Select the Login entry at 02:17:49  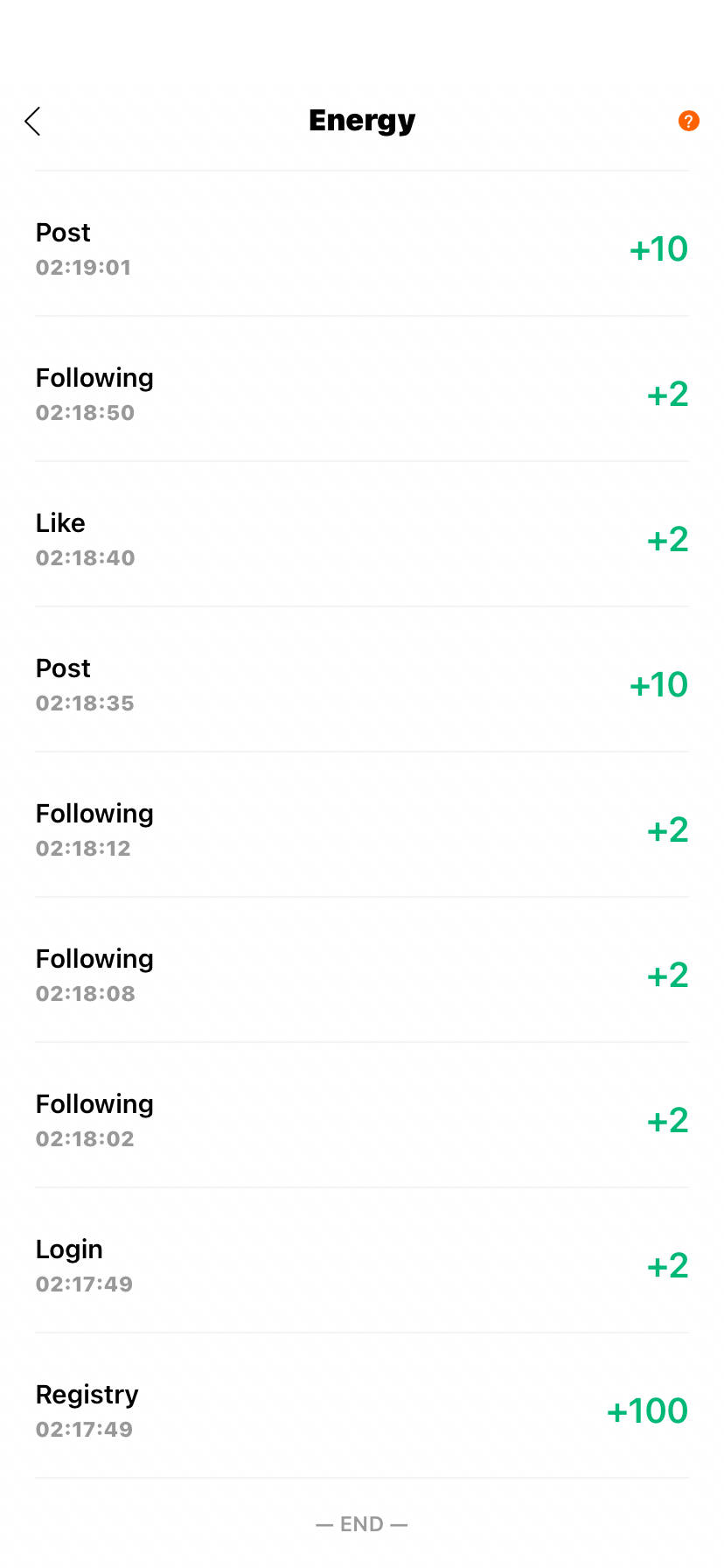click(362, 1261)
